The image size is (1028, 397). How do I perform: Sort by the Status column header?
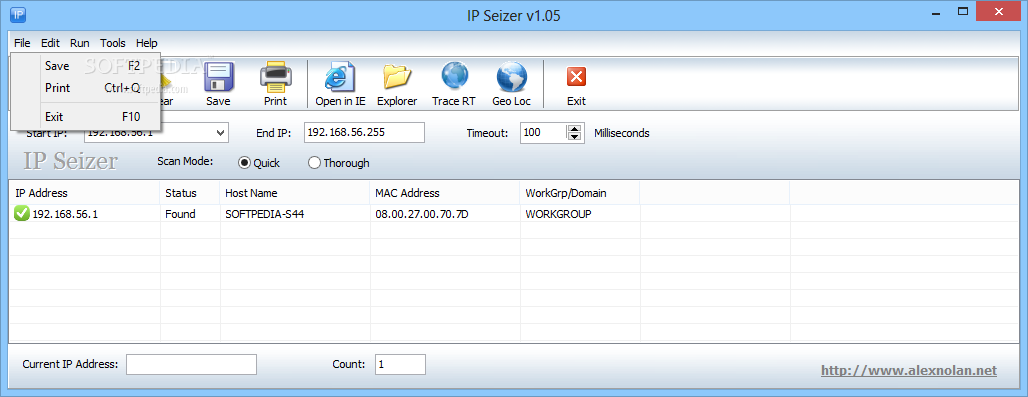190,193
